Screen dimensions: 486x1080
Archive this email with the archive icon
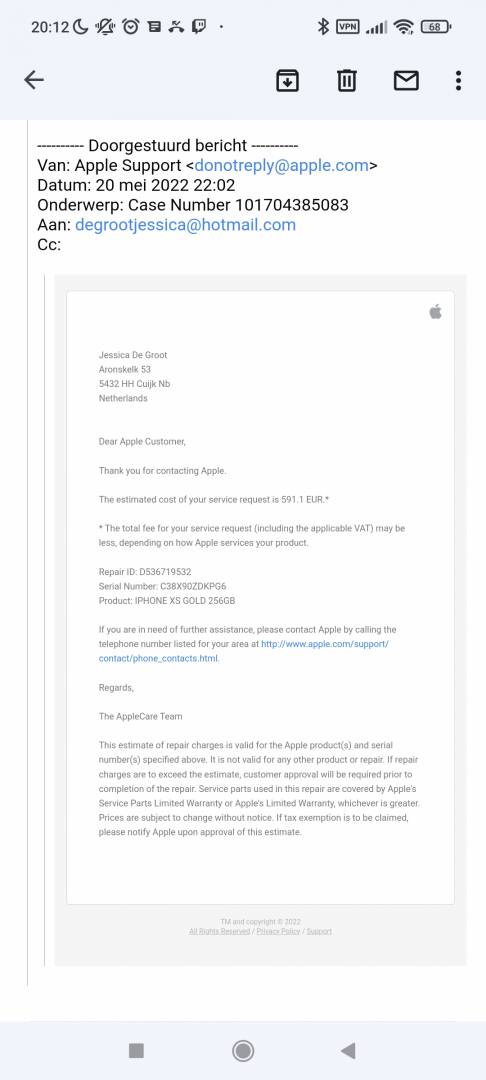(287, 81)
